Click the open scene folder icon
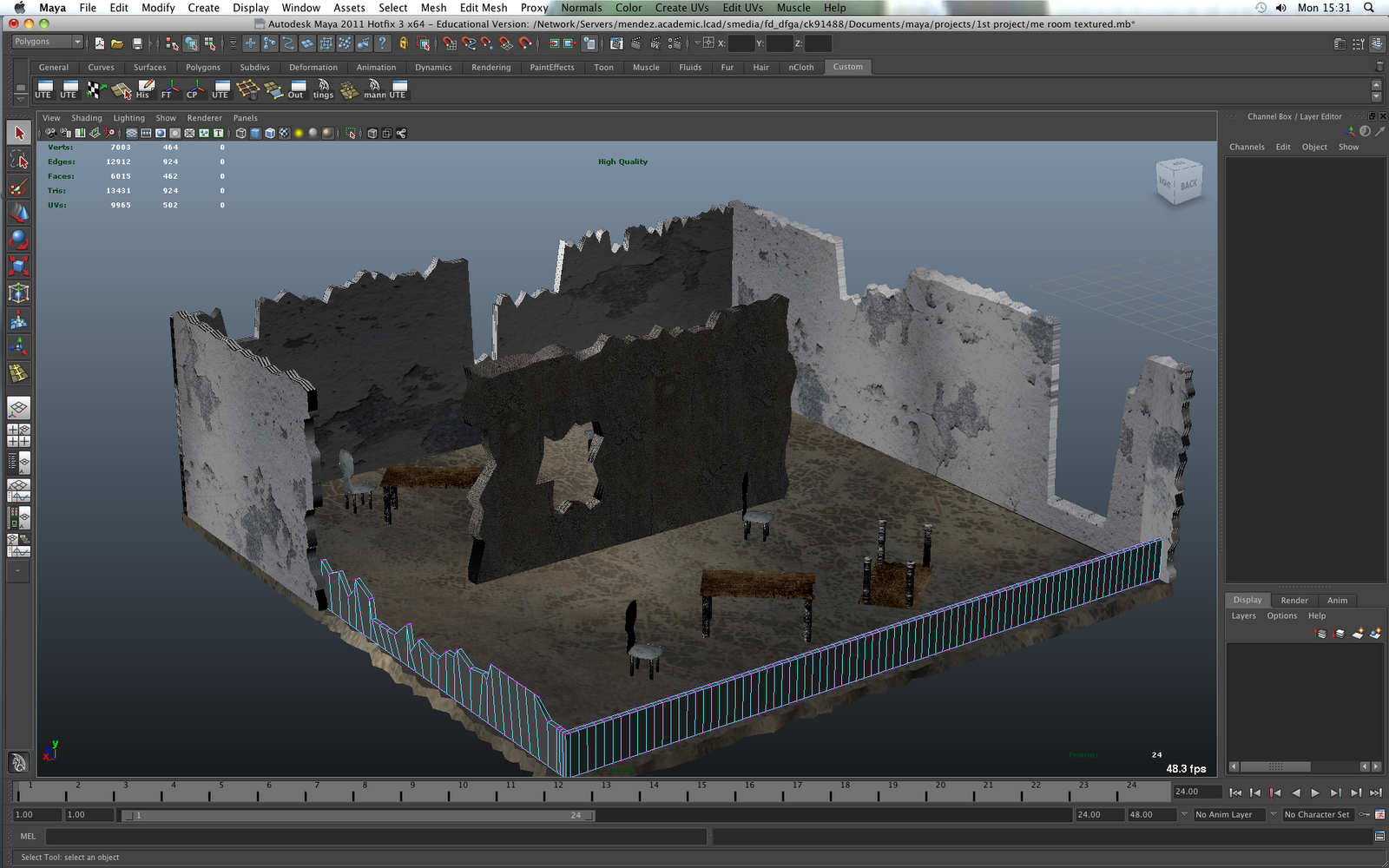This screenshot has height=868, width=1389. tap(117, 43)
